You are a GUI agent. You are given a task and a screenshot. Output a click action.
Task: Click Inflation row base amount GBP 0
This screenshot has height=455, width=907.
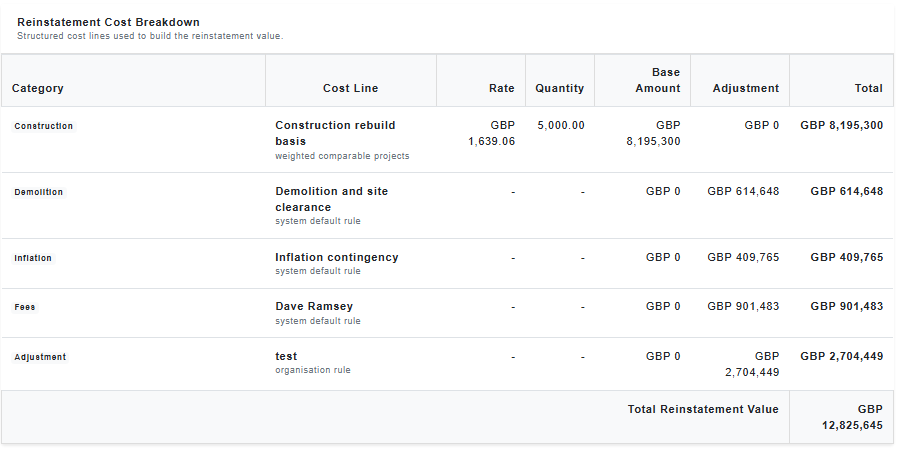click(x=663, y=257)
